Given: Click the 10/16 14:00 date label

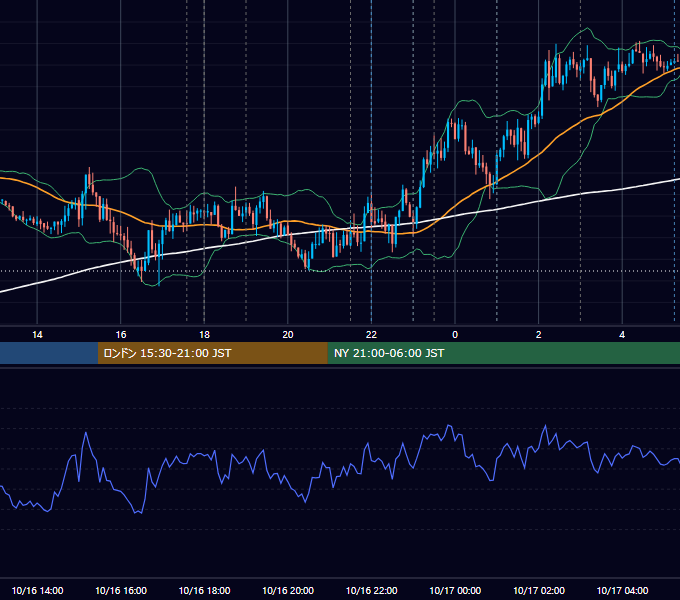Looking at the screenshot, I should 37,590.
